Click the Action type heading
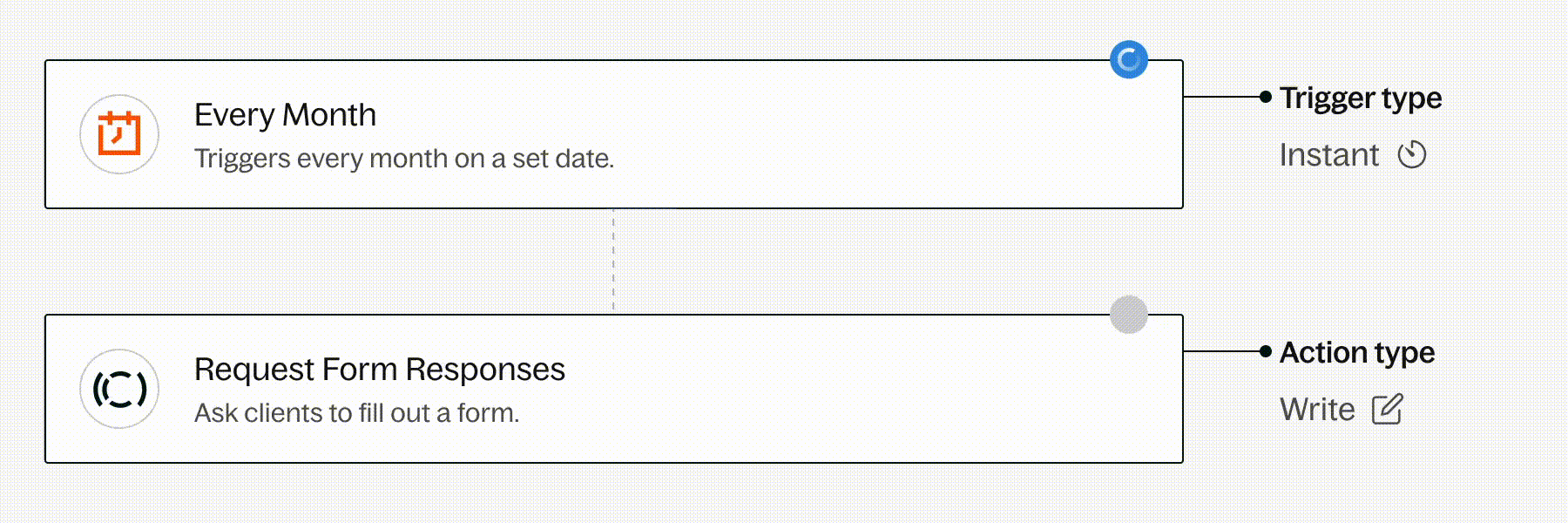 pyautogui.click(x=1357, y=353)
